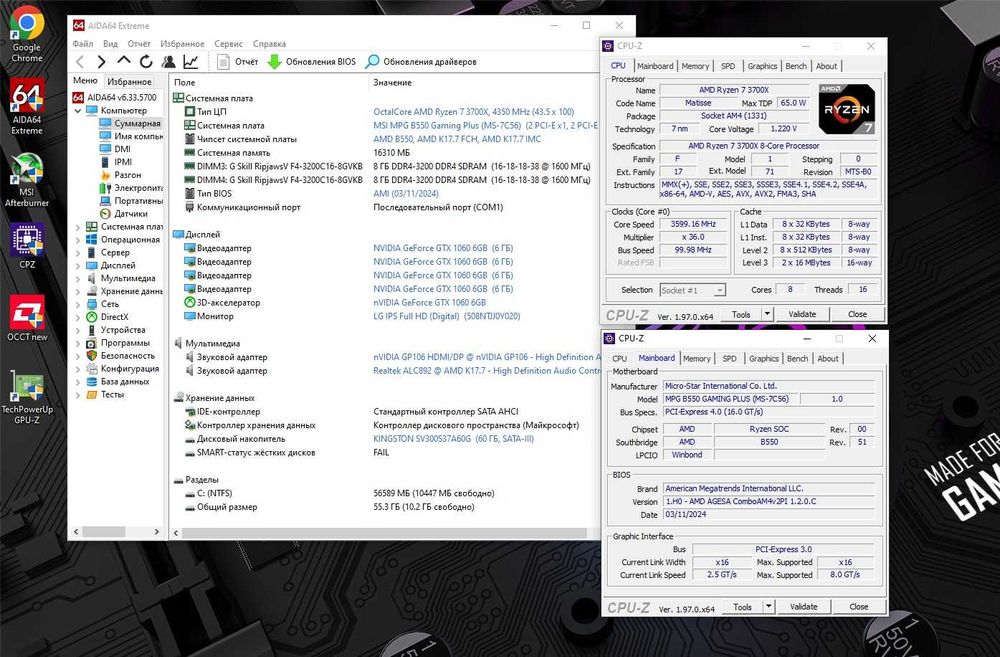This screenshot has height=657, width=1000.
Task: Open the Избранное menu
Action: [x=182, y=43]
